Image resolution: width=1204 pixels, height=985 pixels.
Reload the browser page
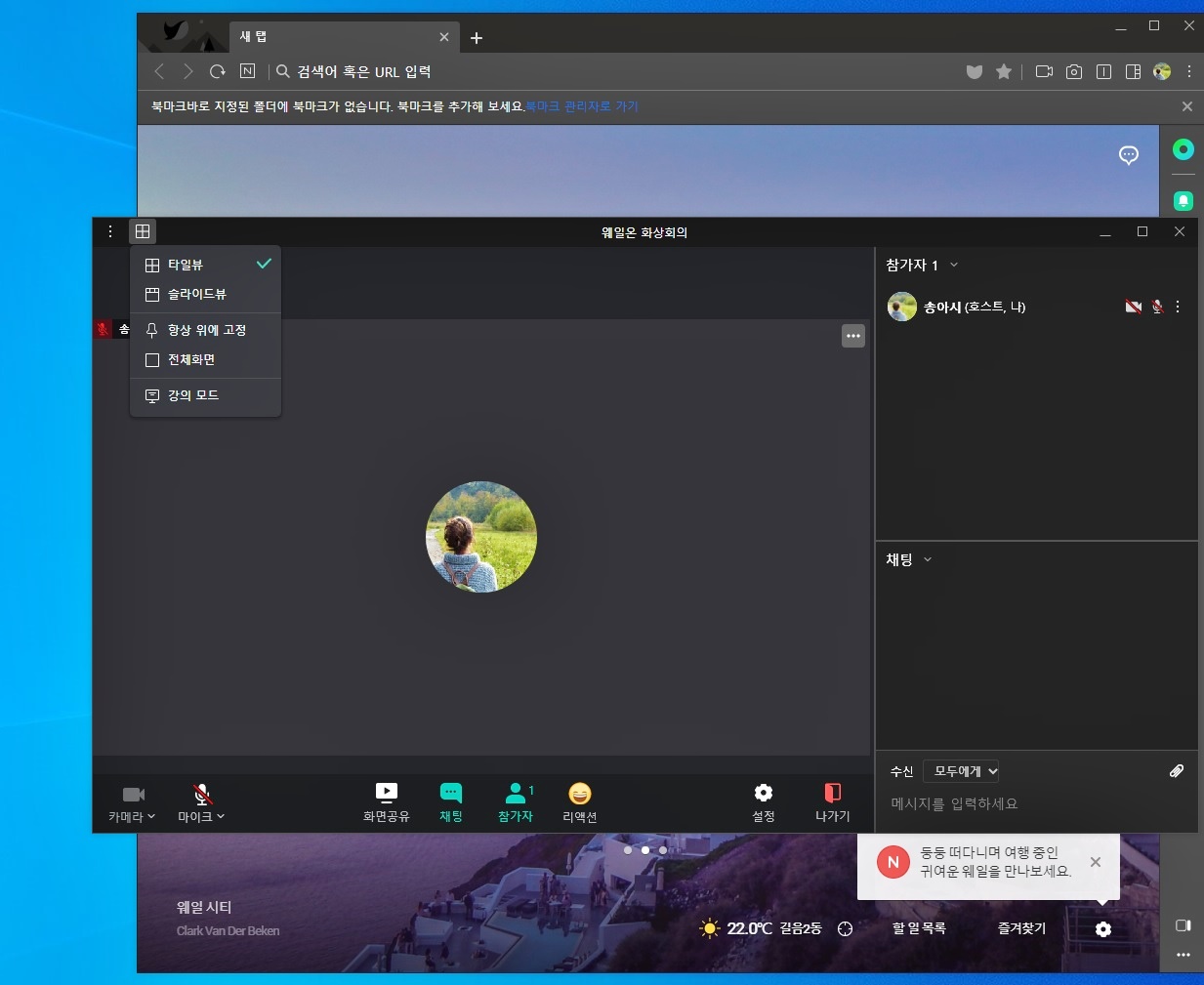click(218, 71)
